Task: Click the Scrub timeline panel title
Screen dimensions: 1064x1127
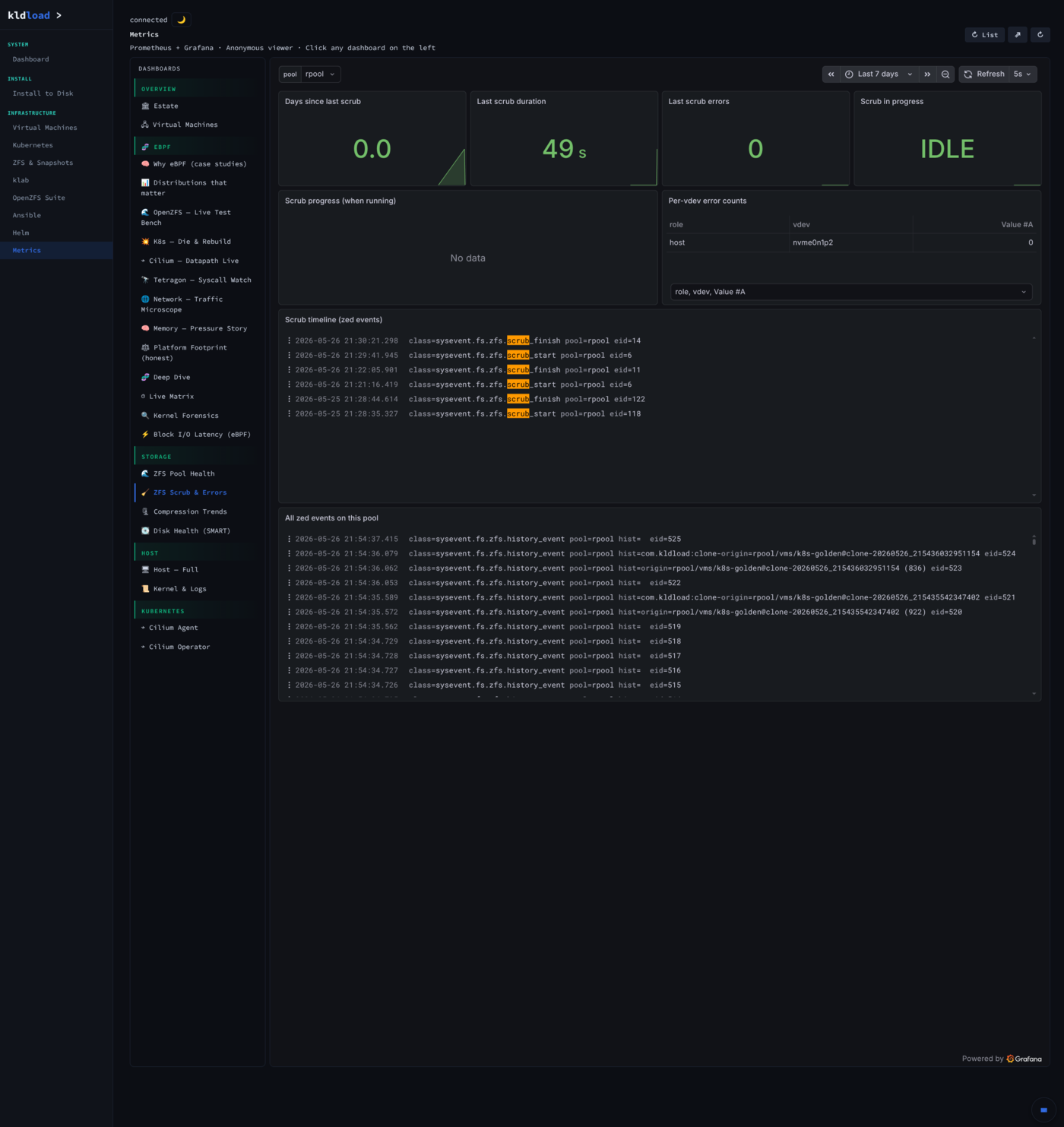Action: click(x=334, y=320)
